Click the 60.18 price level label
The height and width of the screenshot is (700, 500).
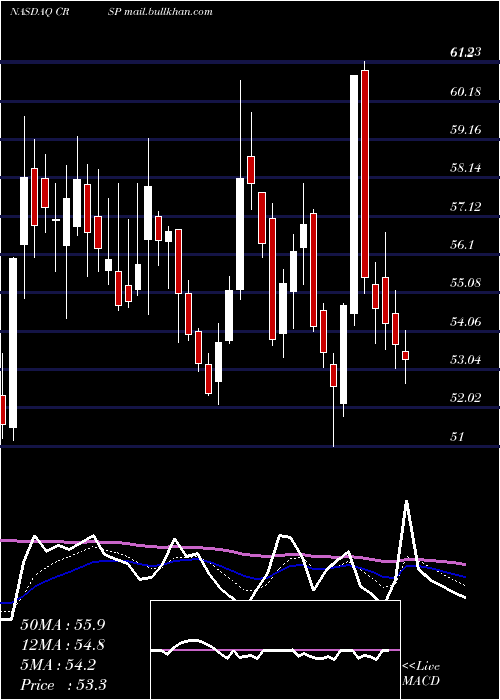466,92
